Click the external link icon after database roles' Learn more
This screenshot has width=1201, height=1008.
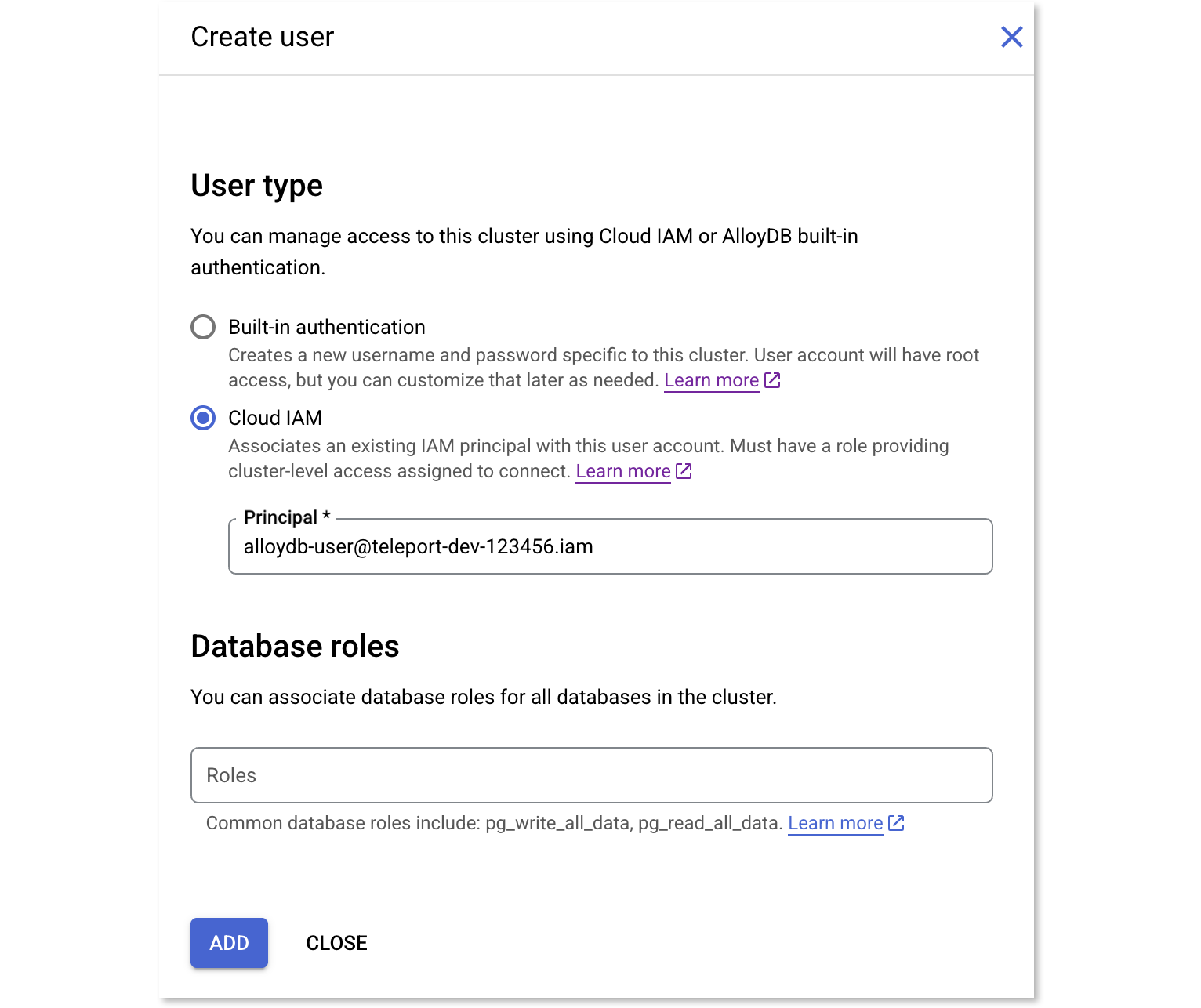click(x=896, y=823)
